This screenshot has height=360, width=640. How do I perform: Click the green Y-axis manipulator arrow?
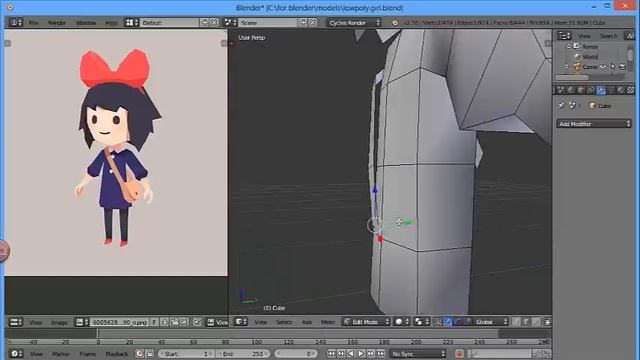tap(408, 222)
